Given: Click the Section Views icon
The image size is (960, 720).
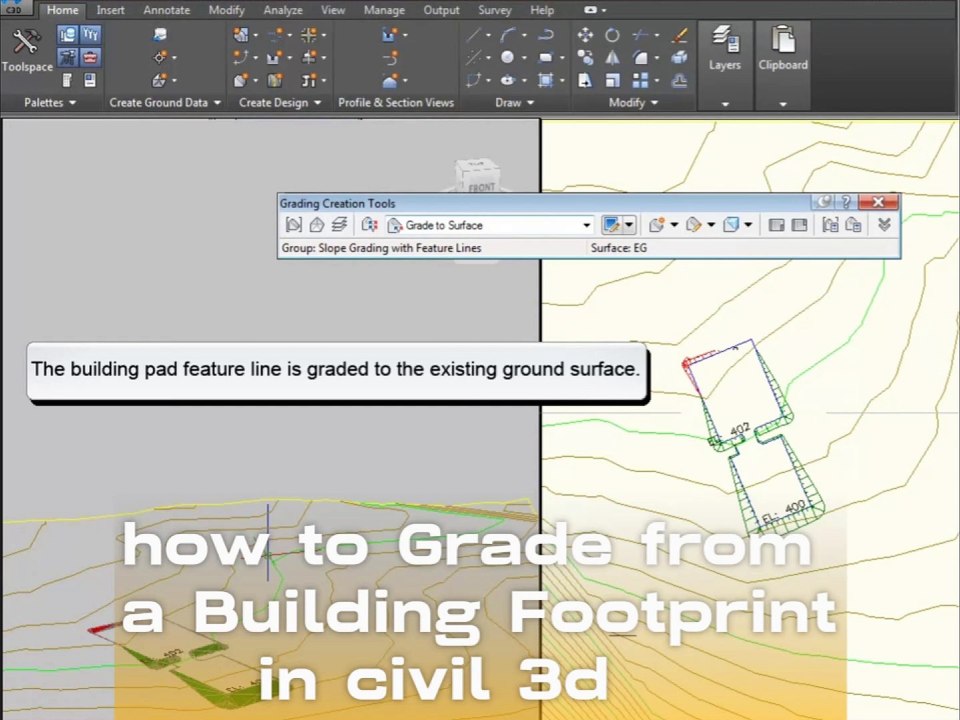Looking at the screenshot, I should click(390, 80).
